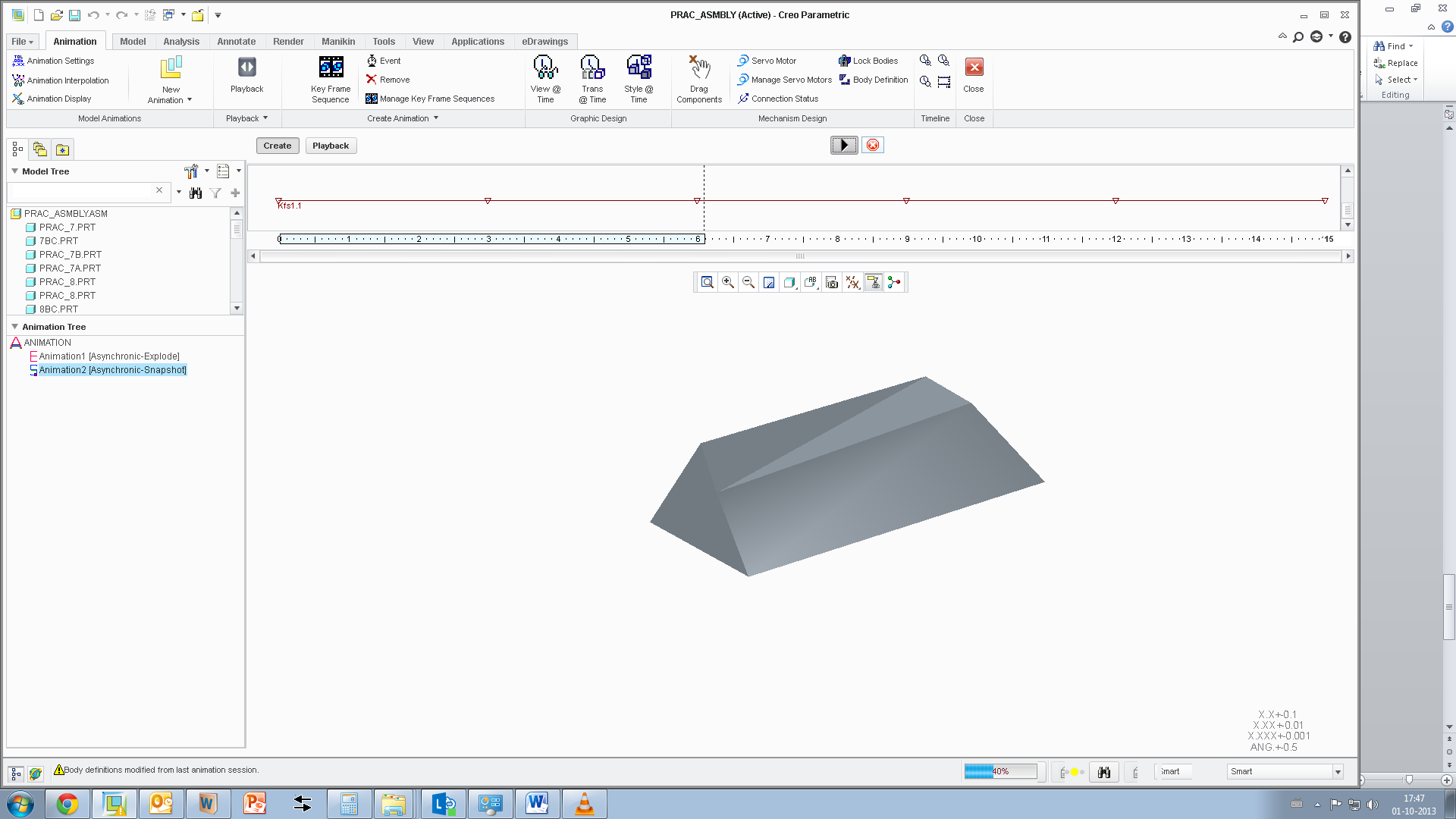The width and height of the screenshot is (1456, 819).
Task: Click Refit zoom icon in graphics toolbar
Action: (707, 282)
